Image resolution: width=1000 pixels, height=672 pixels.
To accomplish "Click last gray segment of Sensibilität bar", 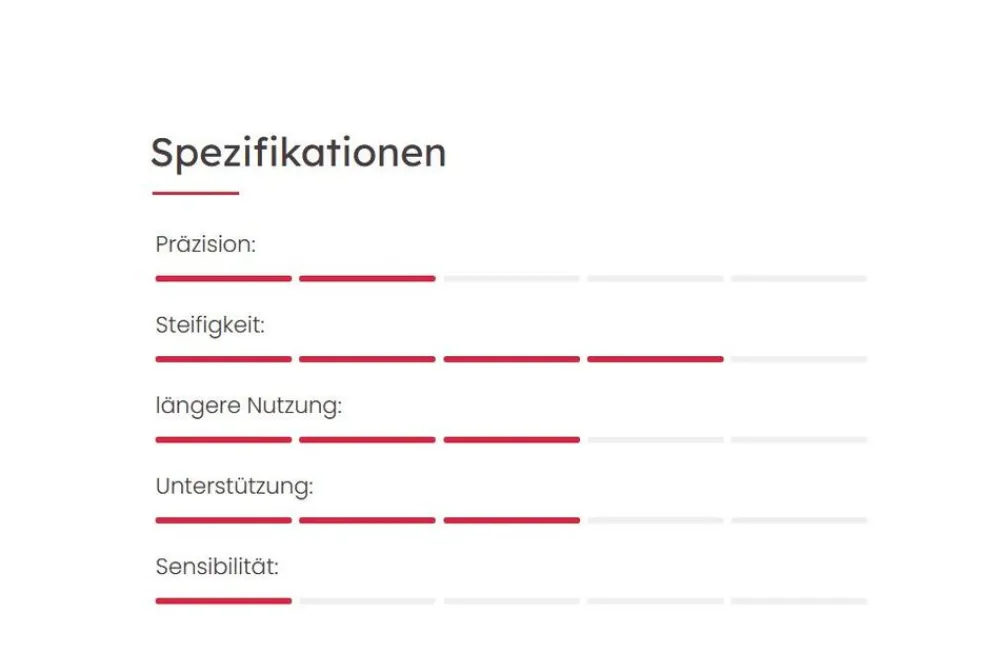I will click(798, 601).
